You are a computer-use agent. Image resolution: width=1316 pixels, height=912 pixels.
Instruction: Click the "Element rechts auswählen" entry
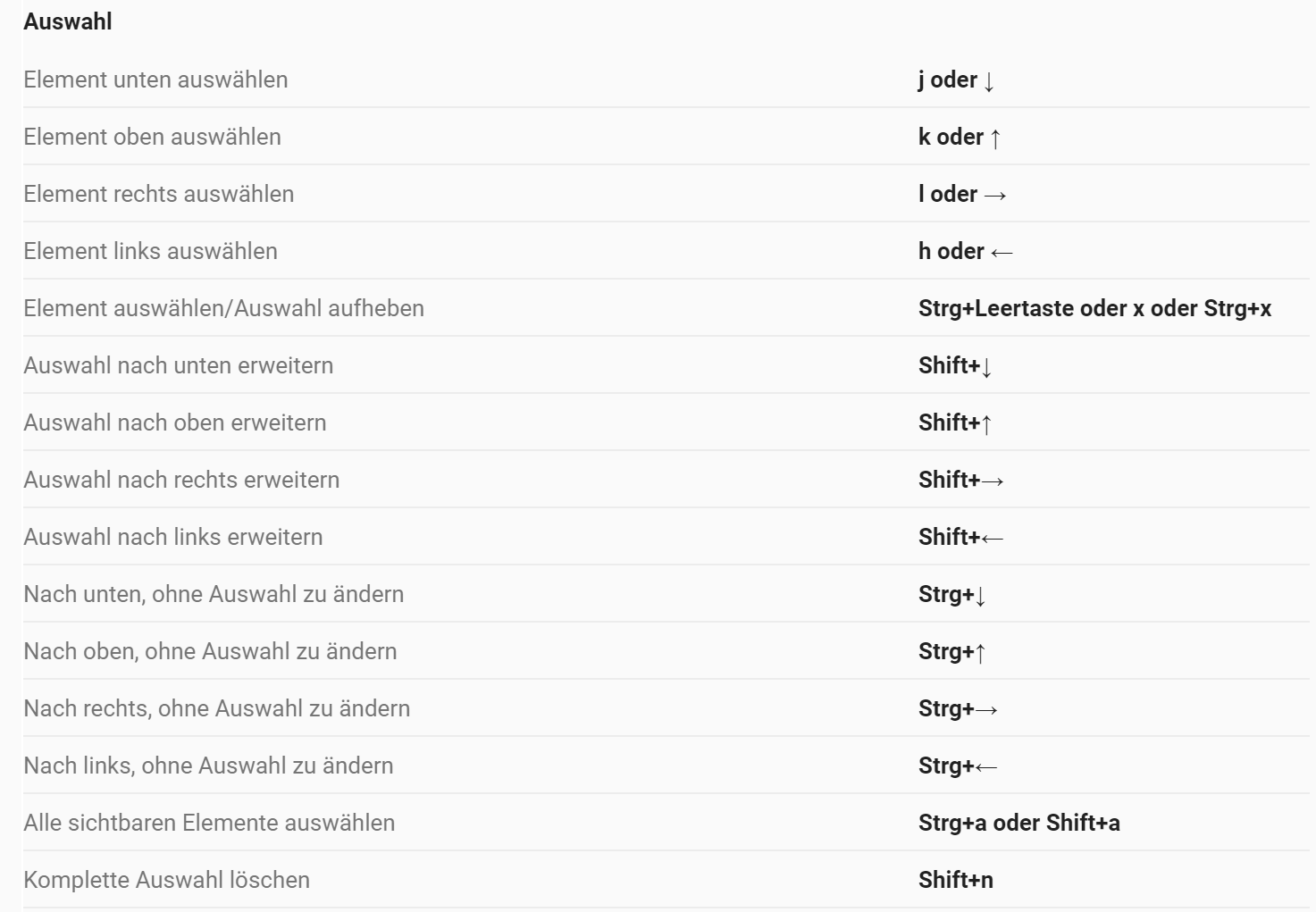pos(158,194)
